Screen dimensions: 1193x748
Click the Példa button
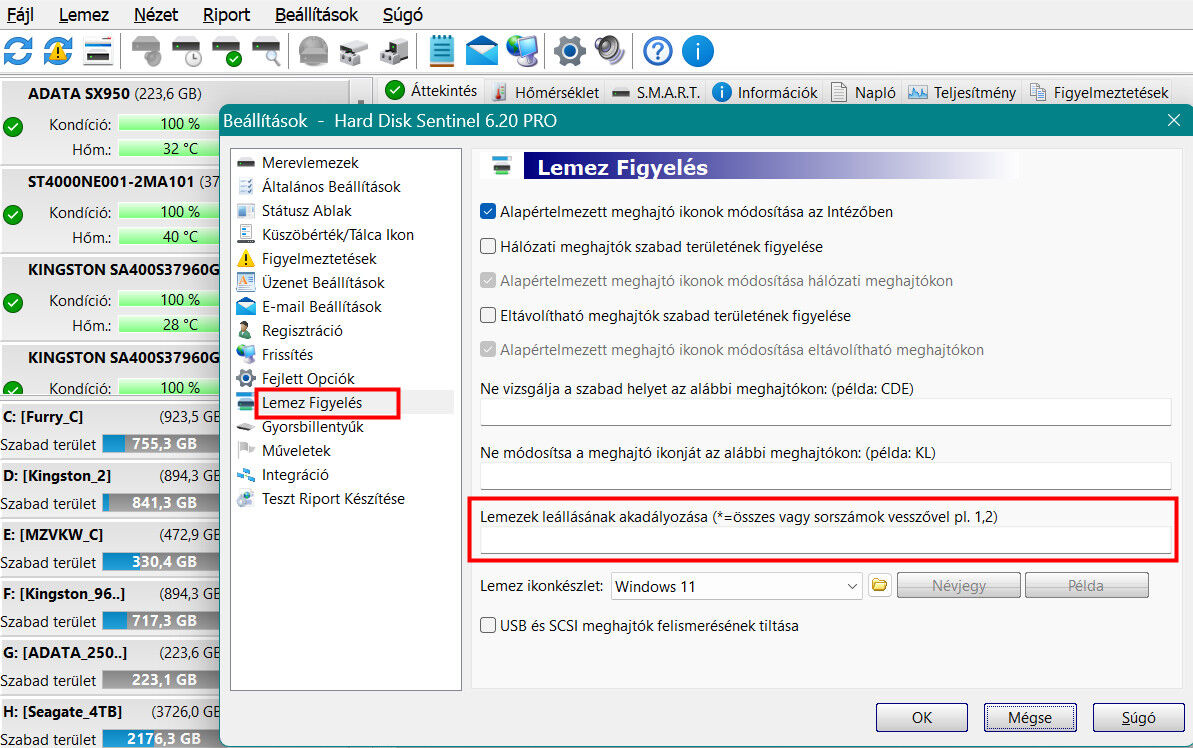1086,586
